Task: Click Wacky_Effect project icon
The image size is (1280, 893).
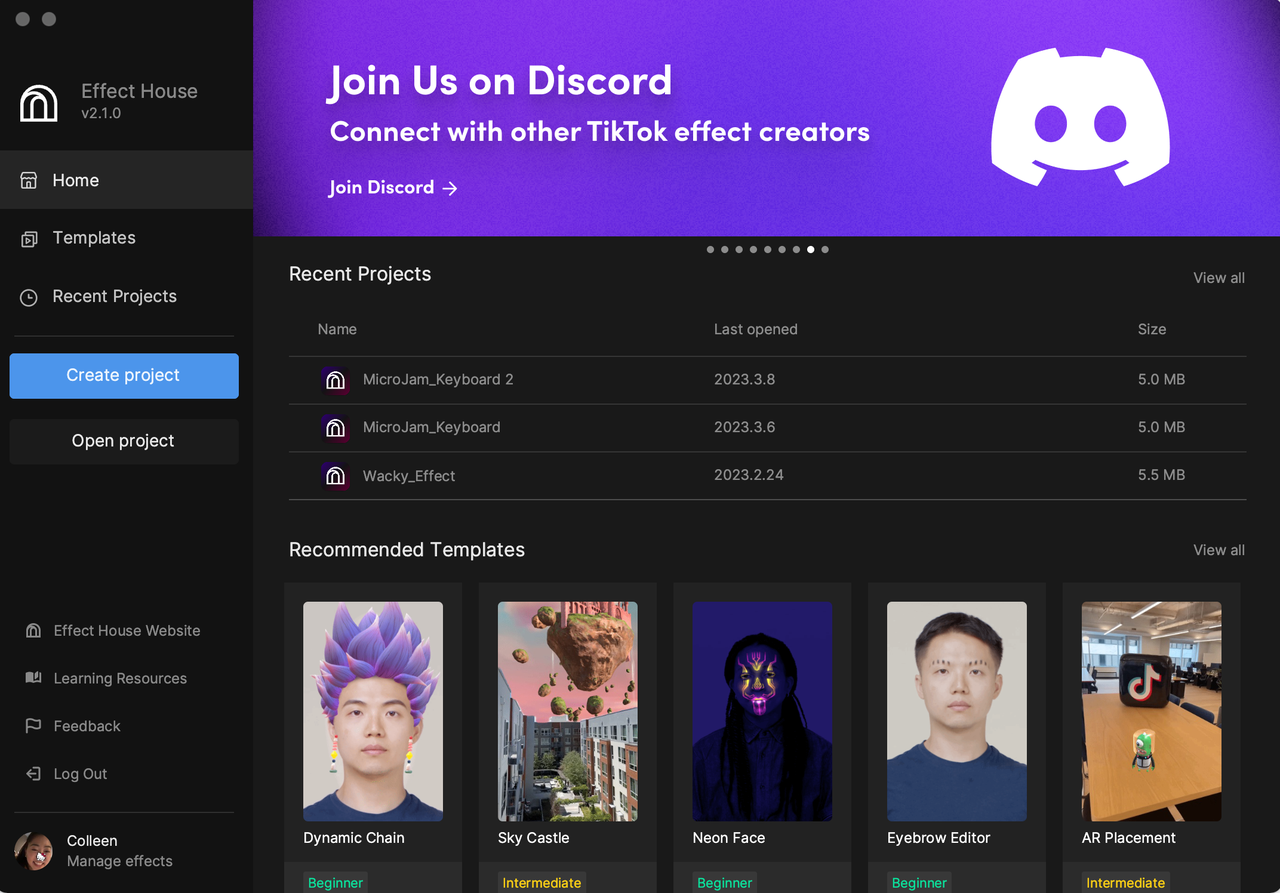Action: [x=335, y=475]
